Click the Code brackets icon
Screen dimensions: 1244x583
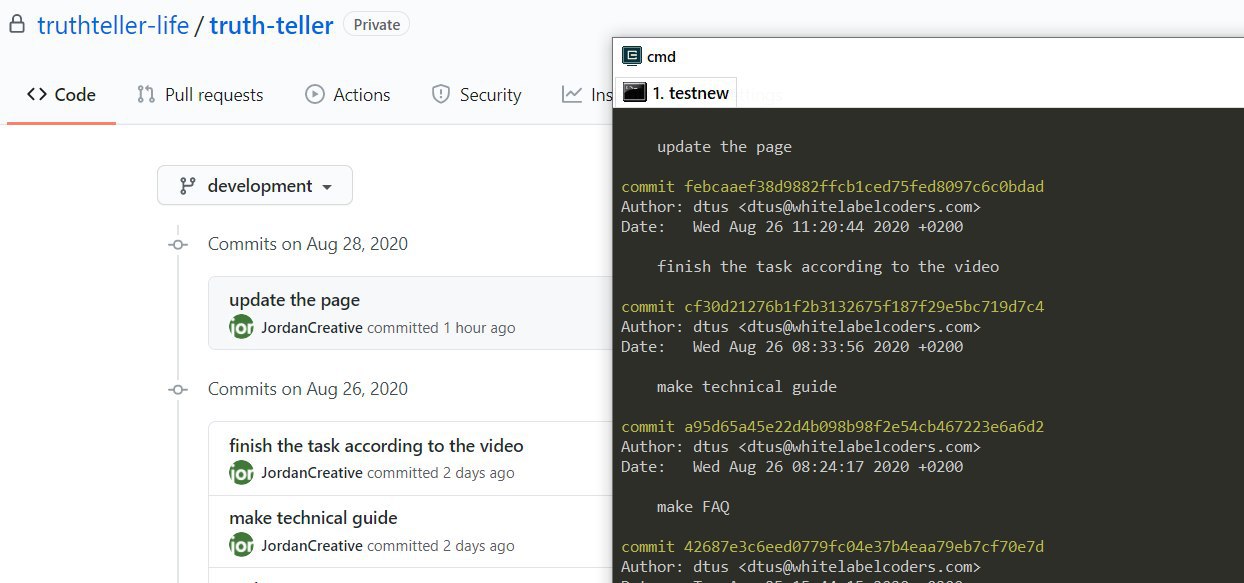pos(37,95)
